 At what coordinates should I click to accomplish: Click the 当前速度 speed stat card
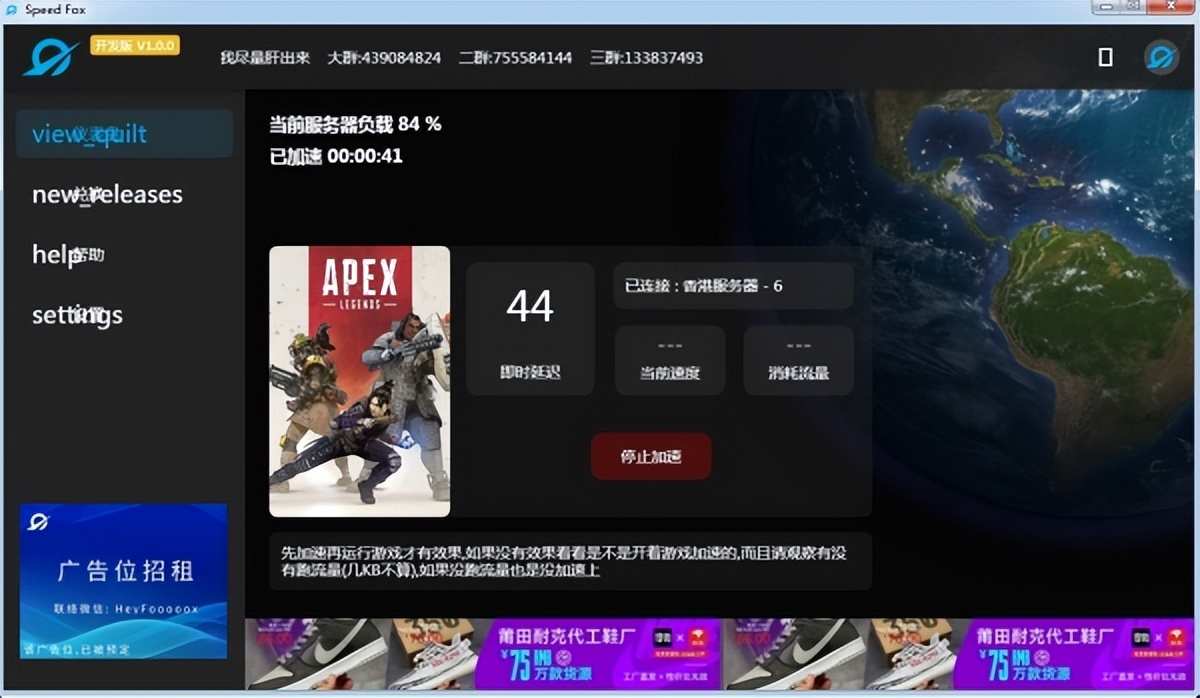(x=668, y=360)
